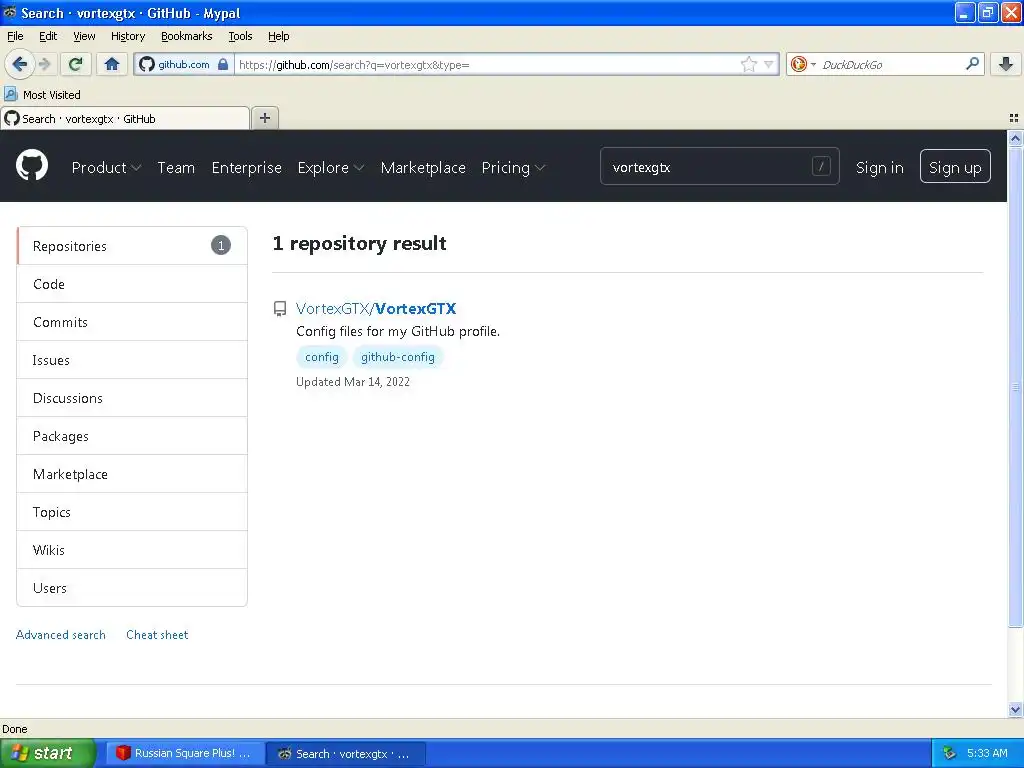
Task: Open the Windows Start menu
Action: [48, 753]
